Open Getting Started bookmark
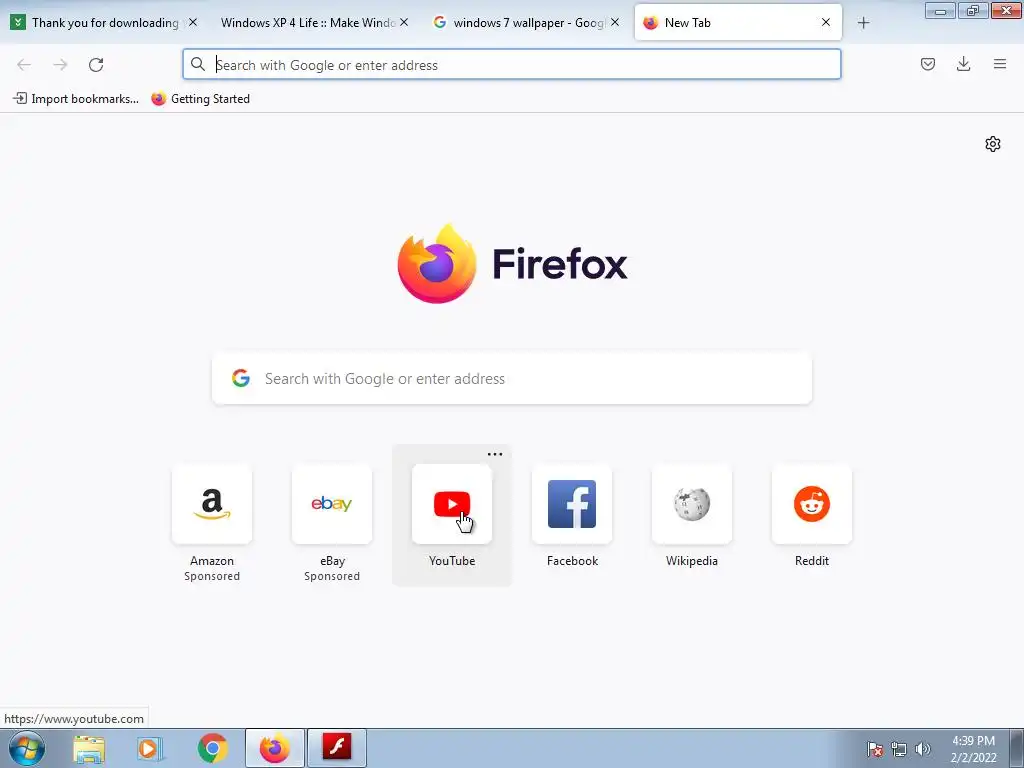1024x768 pixels. [x=200, y=99]
